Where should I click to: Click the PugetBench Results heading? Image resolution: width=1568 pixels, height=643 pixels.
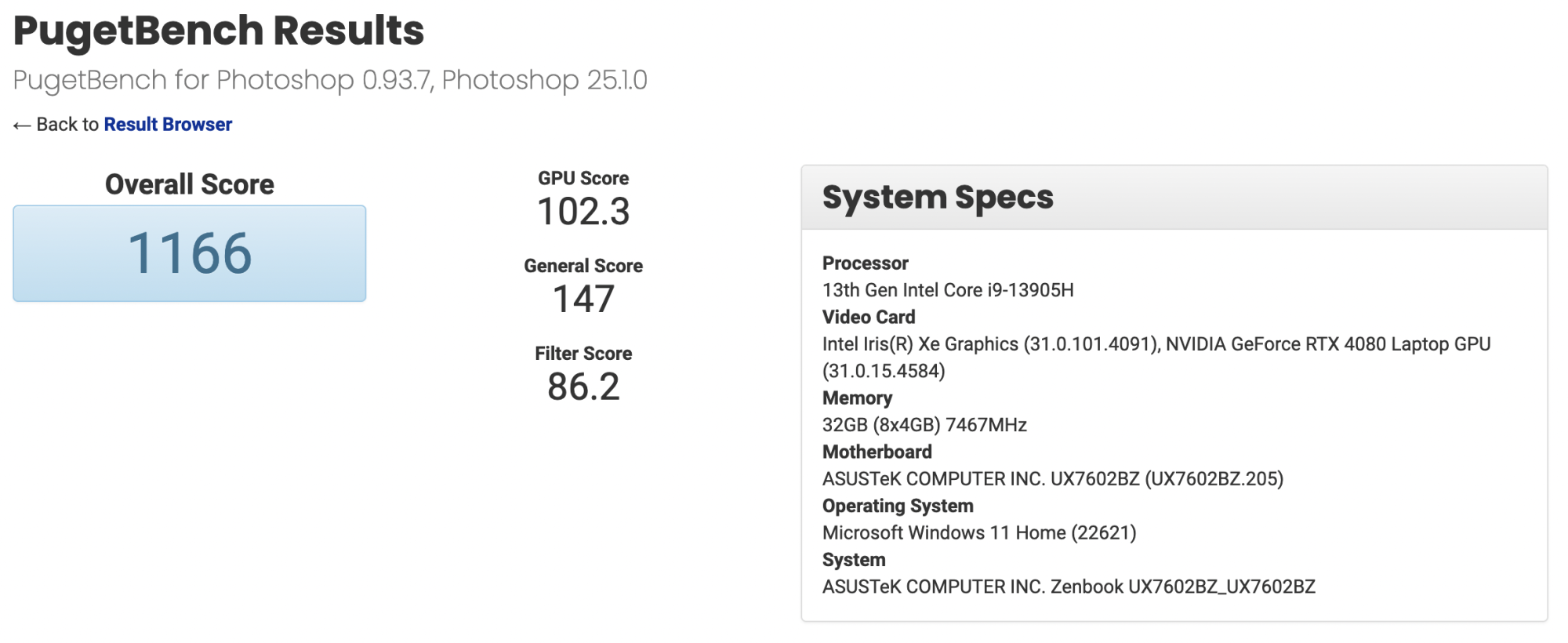[219, 31]
